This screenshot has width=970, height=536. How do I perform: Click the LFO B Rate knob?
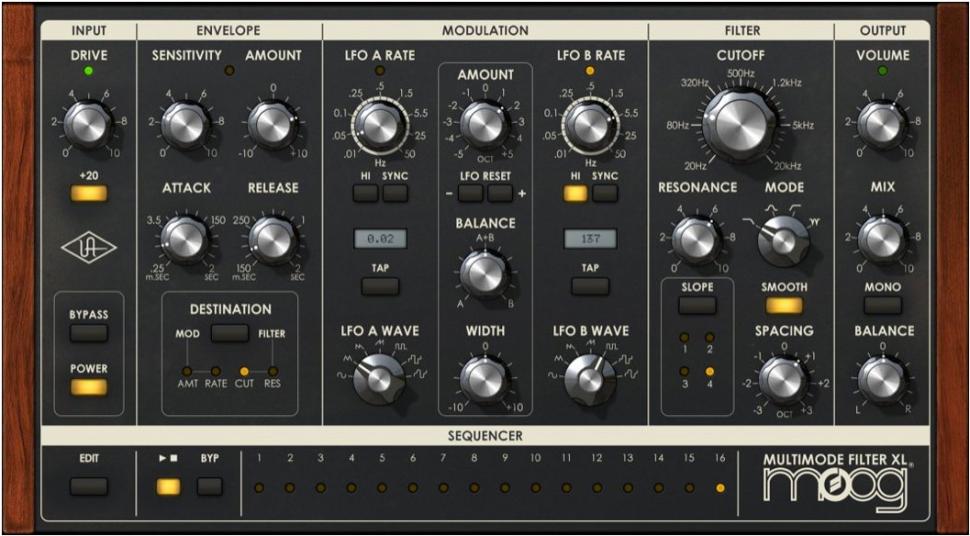coord(590,126)
